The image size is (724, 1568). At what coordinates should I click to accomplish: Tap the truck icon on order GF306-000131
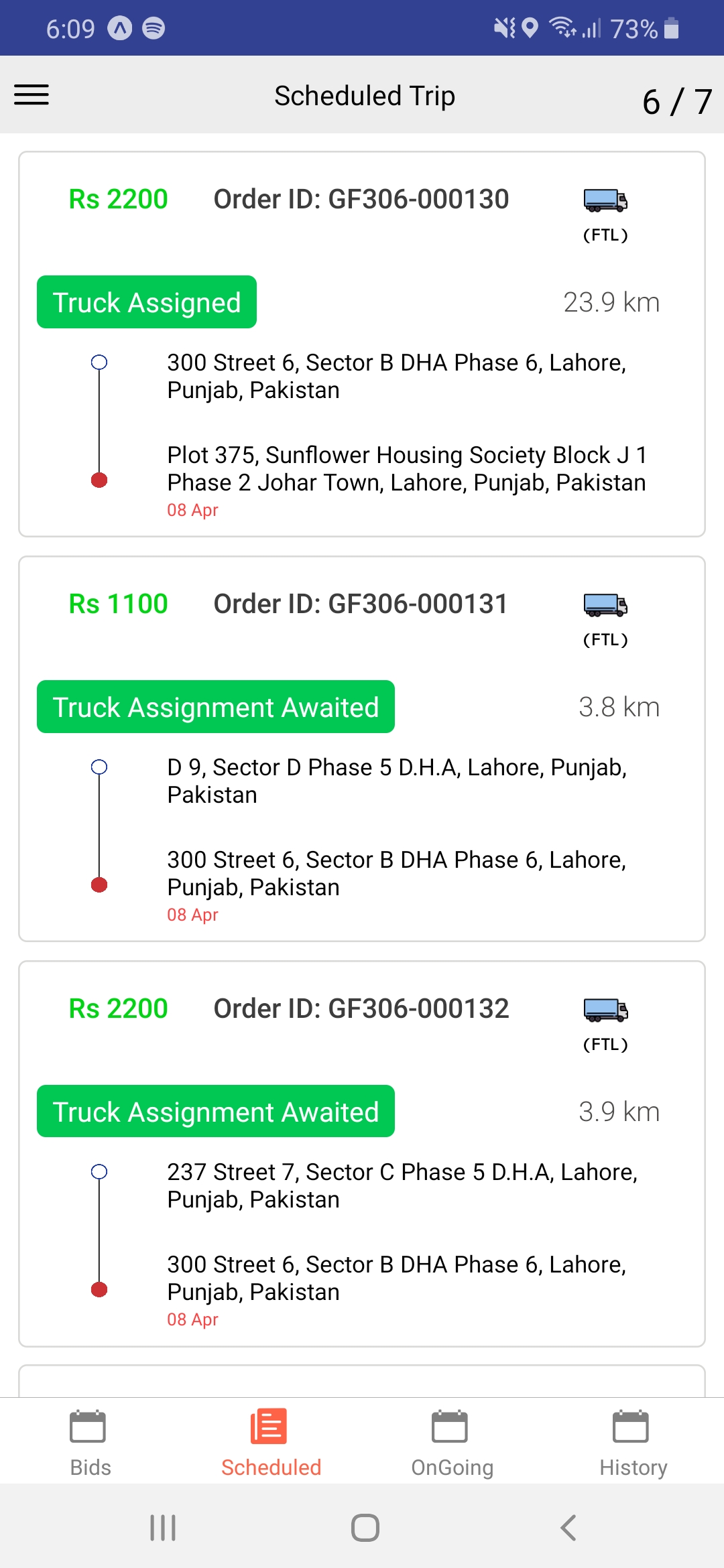click(605, 604)
